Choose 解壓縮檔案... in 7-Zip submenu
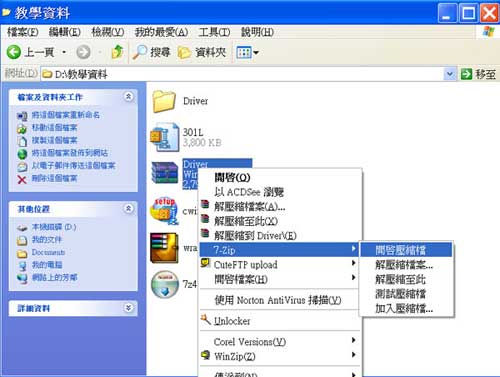Viewport: 500px width, 377px height. pyautogui.click(x=406, y=265)
